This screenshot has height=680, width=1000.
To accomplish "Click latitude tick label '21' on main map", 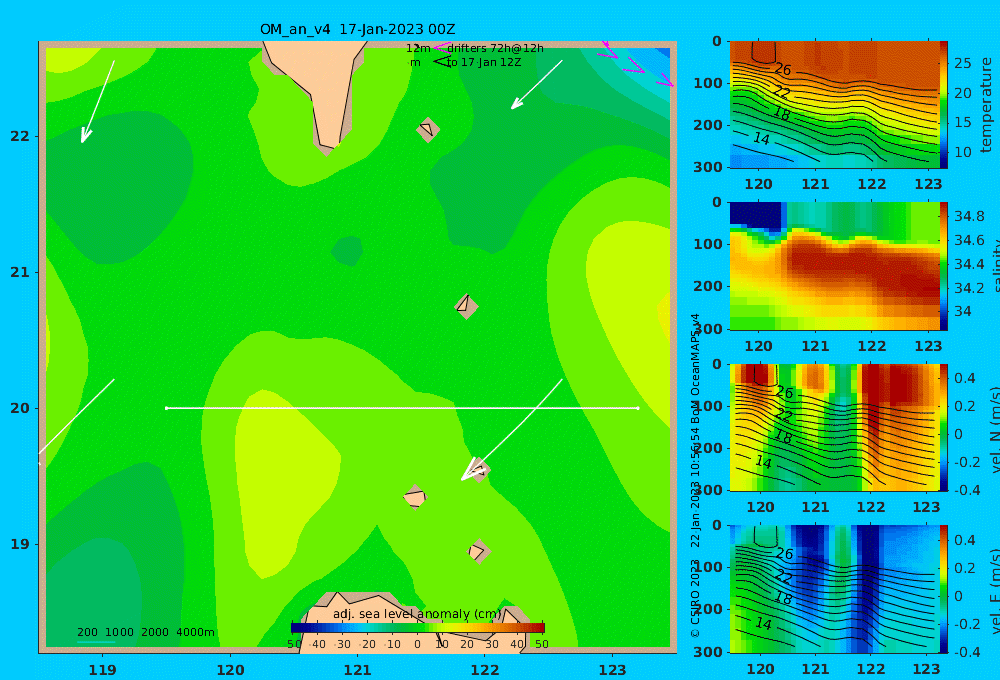I will point(20,272).
